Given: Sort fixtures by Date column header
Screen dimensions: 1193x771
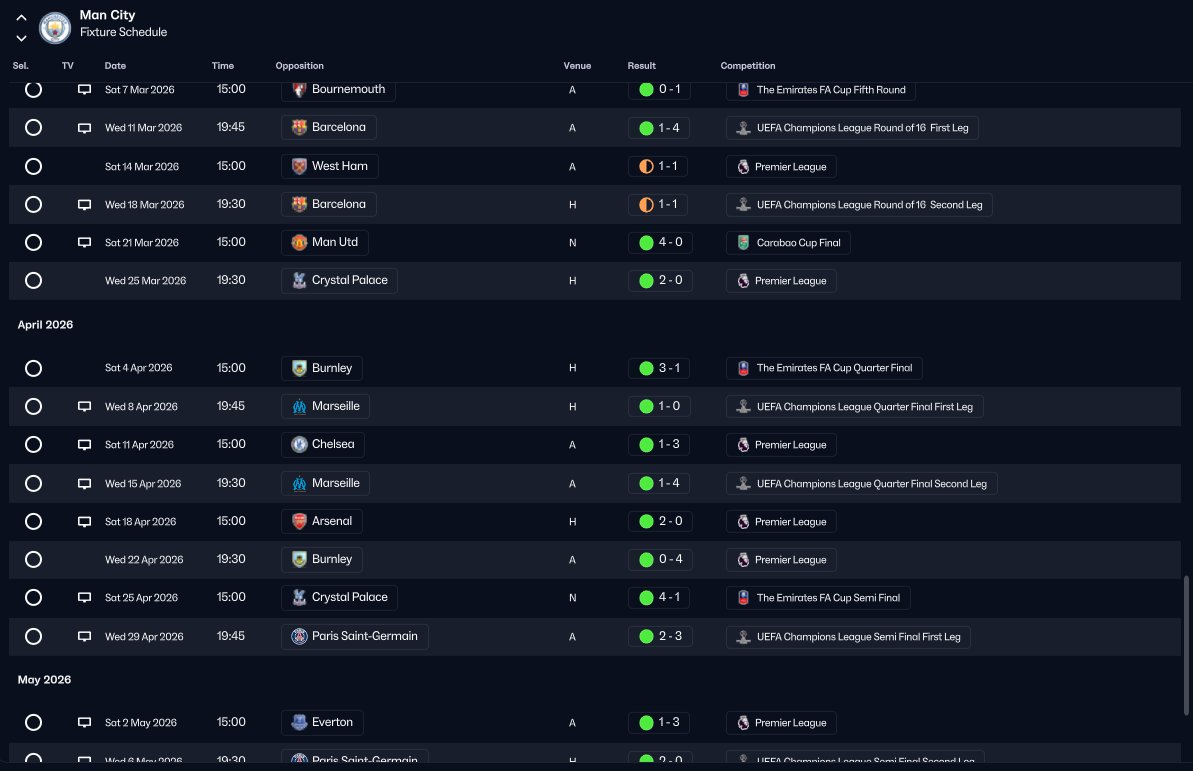Looking at the screenshot, I should point(116,65).
